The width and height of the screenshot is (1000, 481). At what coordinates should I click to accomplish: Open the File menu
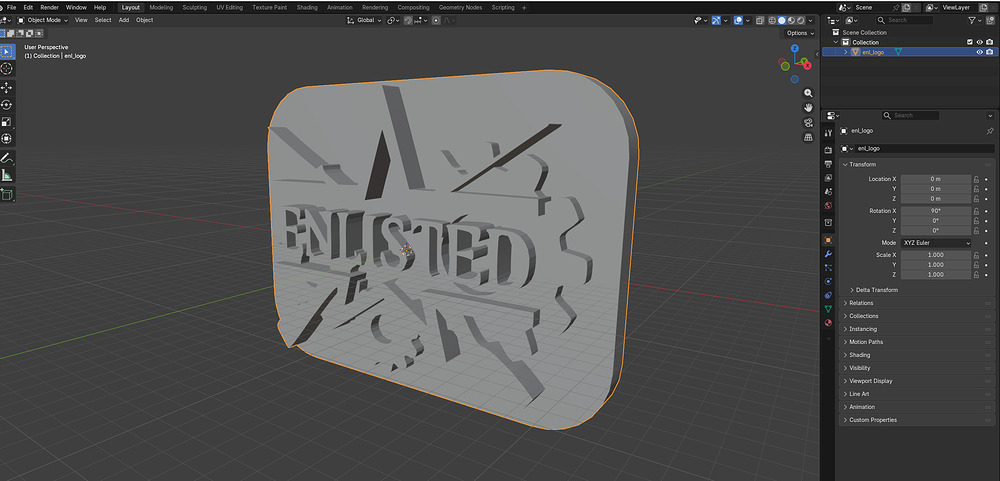[x=11, y=8]
